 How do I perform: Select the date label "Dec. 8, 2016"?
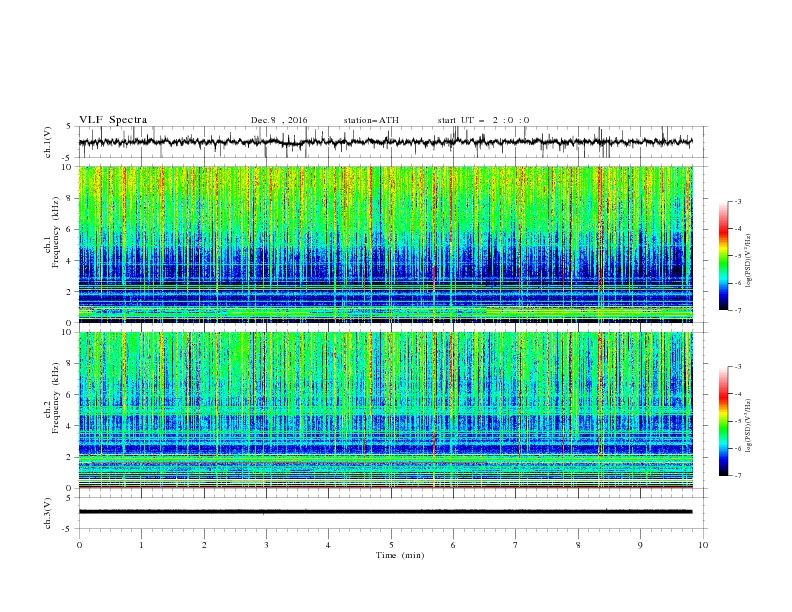tap(279, 120)
